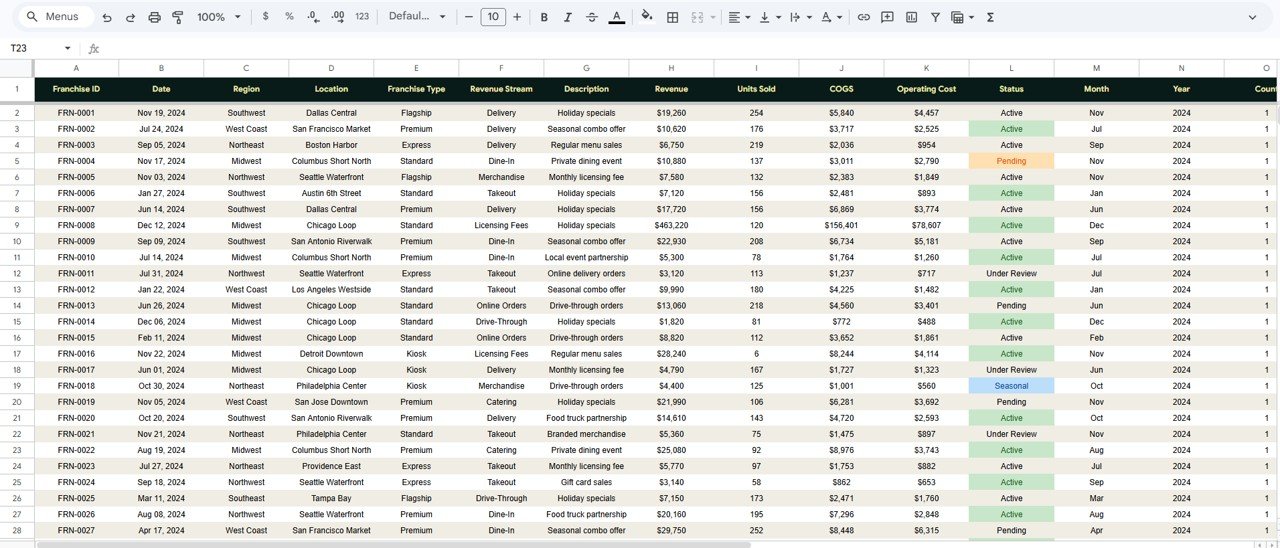Increase decimal places
The height and width of the screenshot is (548, 1280).
[337, 17]
